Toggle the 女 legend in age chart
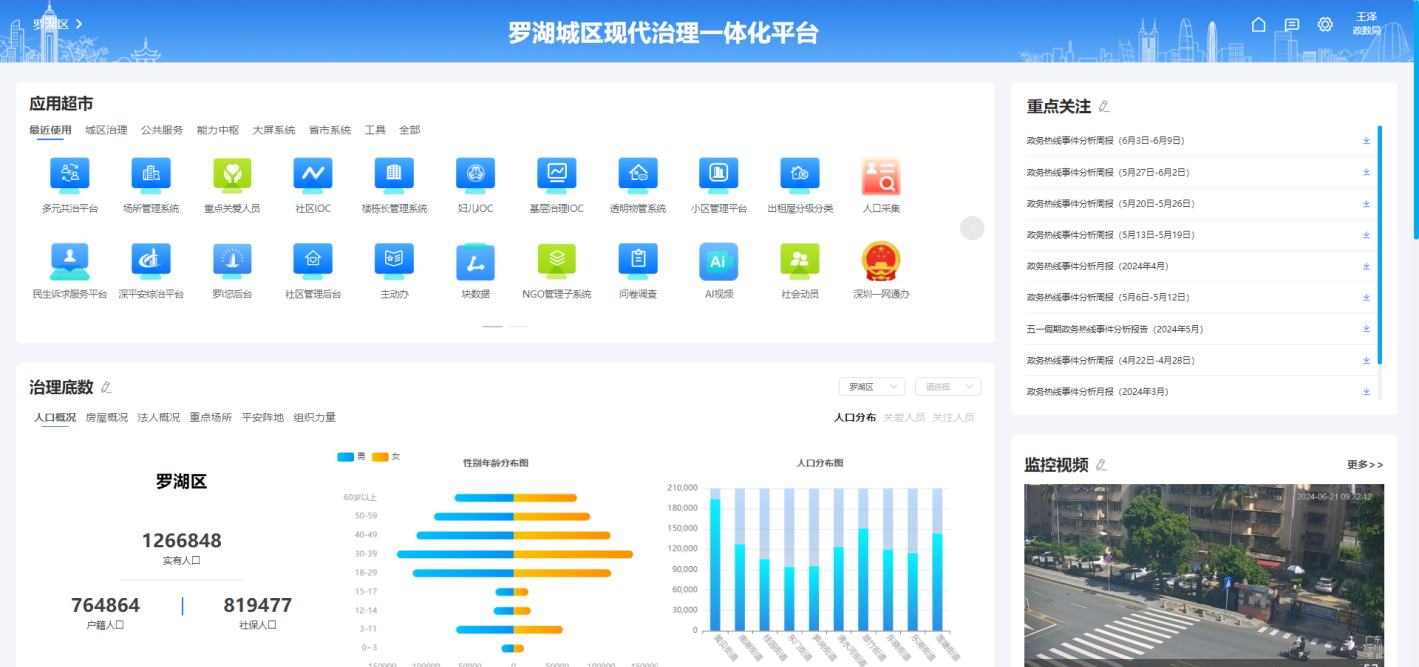 [385, 457]
